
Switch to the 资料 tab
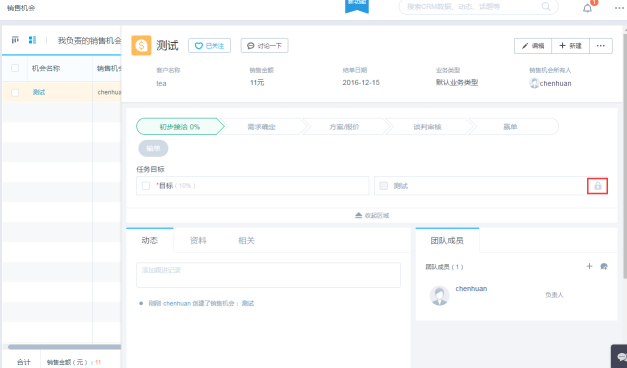tap(198, 240)
